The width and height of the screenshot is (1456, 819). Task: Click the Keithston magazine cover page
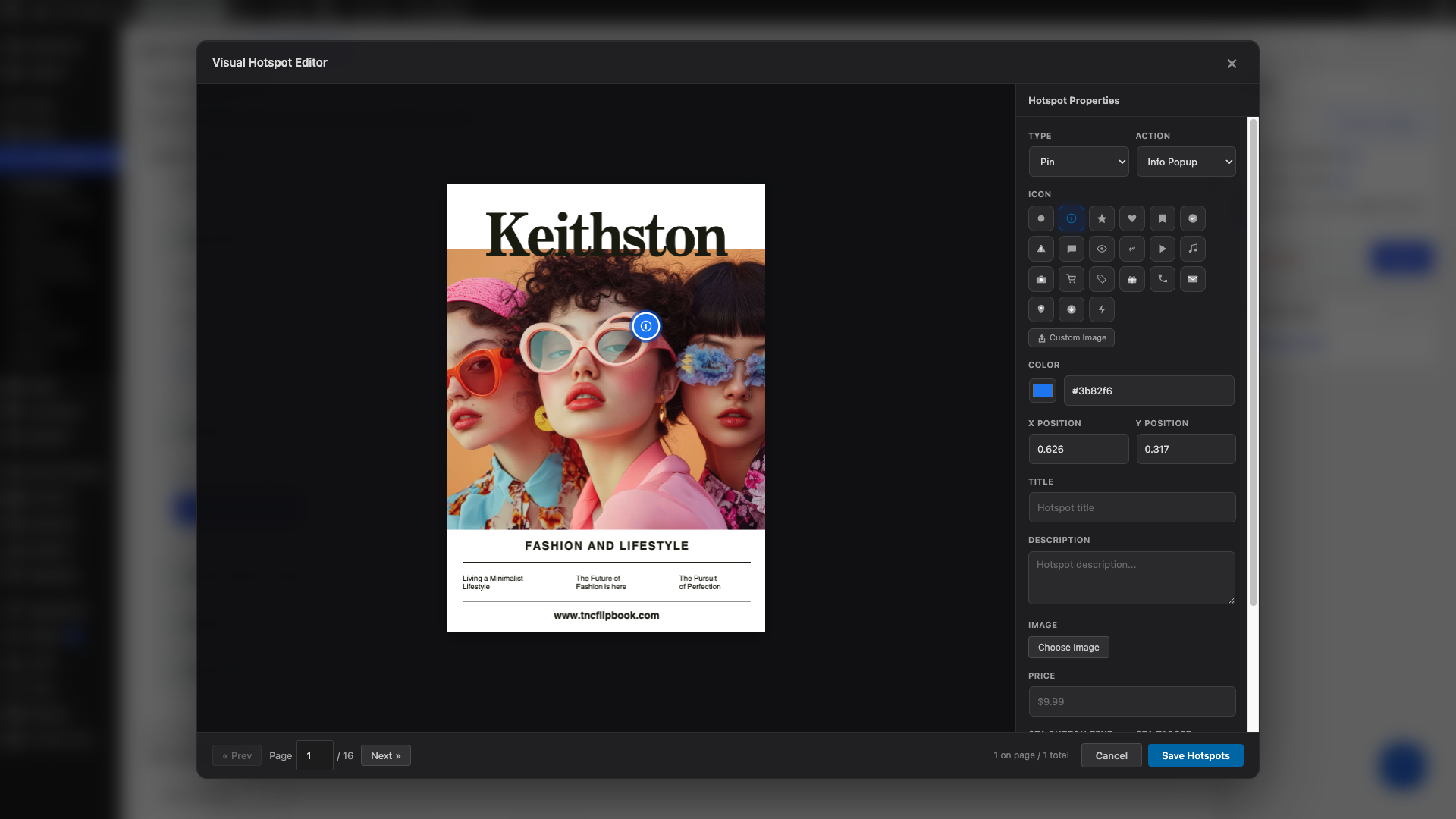pyautogui.click(x=606, y=408)
